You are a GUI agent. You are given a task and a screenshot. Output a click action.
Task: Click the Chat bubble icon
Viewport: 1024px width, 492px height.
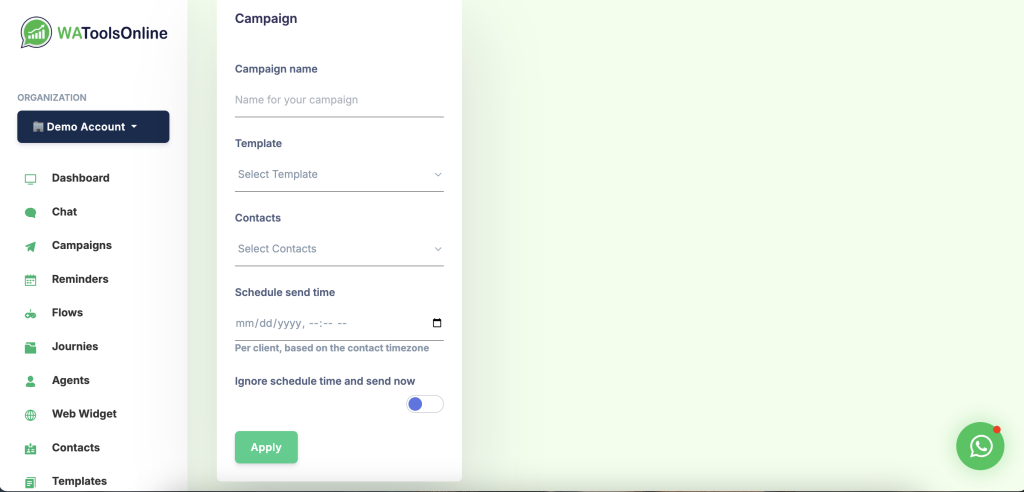[x=30, y=212]
